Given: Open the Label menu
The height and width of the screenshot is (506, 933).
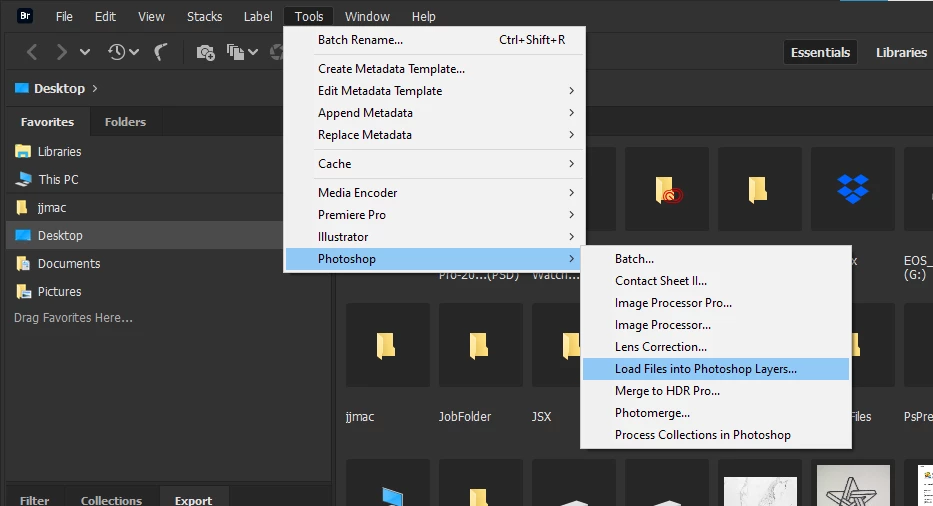Looking at the screenshot, I should tap(258, 17).
